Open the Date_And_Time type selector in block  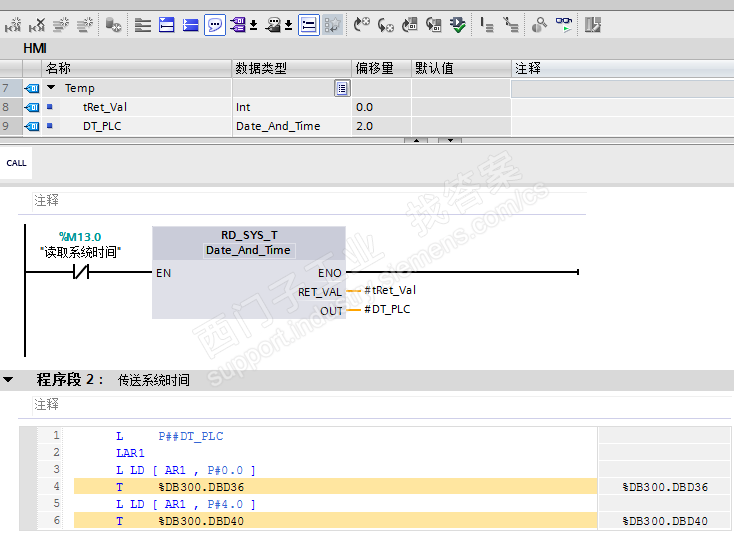click(x=249, y=250)
